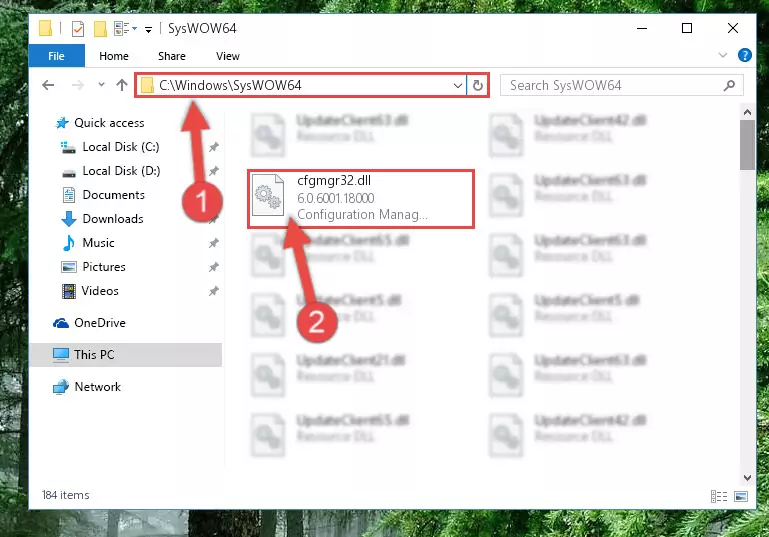The height and width of the screenshot is (537, 769).
Task: Maximize the SysWOW64 window
Action: coord(687,28)
